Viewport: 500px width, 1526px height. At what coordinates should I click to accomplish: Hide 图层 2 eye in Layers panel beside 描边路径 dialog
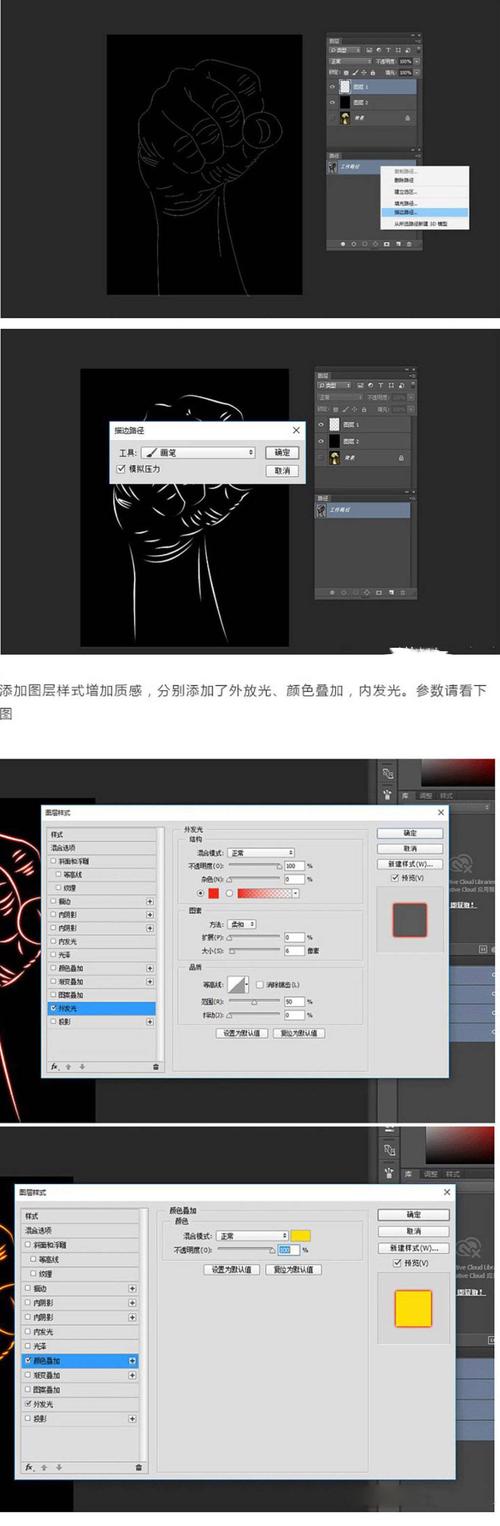tap(322, 440)
